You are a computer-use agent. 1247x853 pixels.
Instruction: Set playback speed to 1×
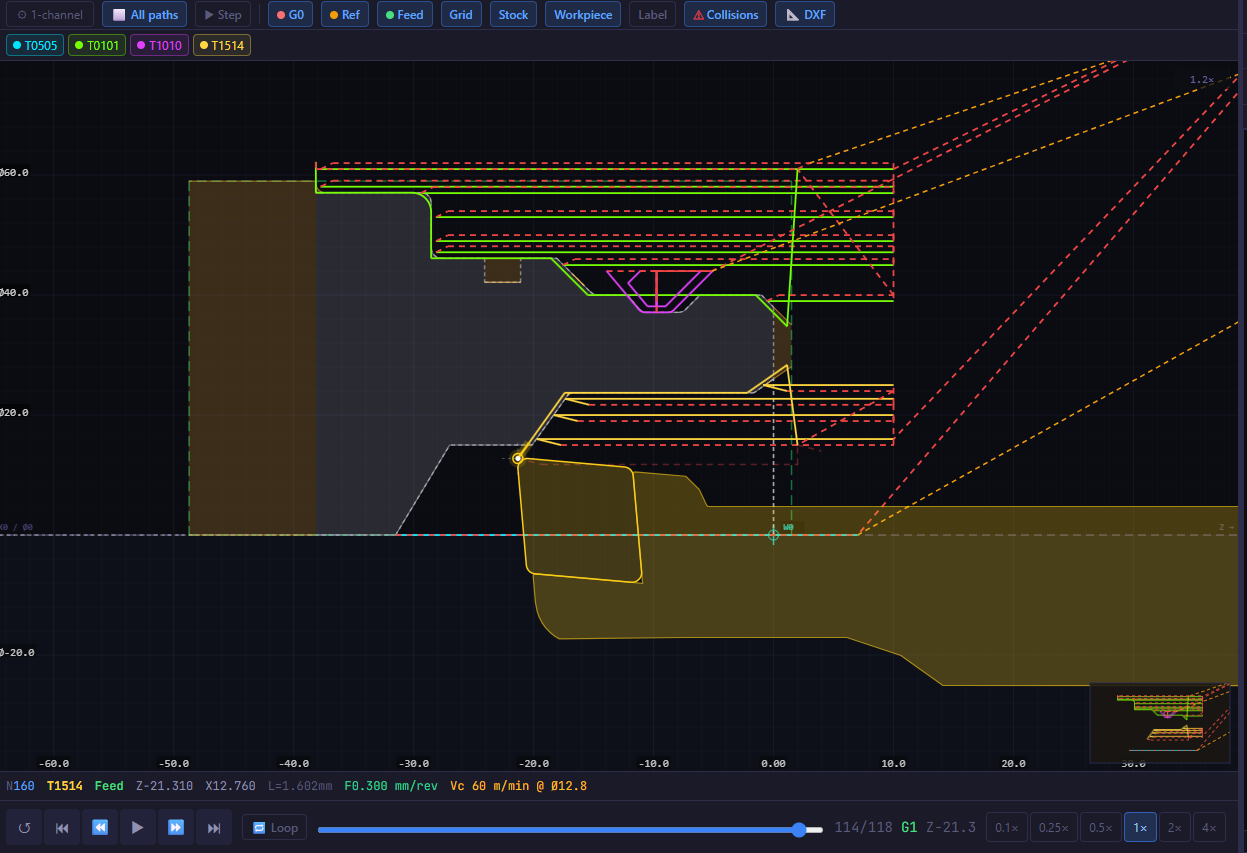point(1140,828)
